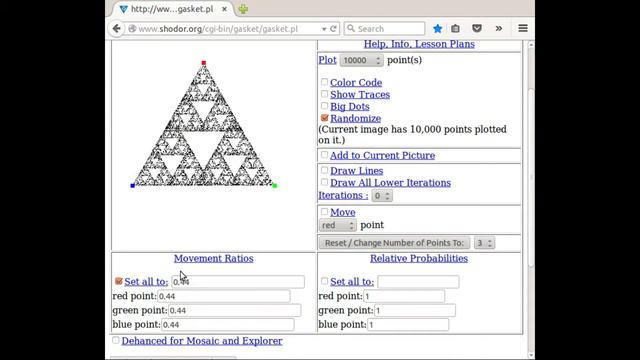Click the URL address bar
This screenshot has height=360, width=640.
[229, 29]
